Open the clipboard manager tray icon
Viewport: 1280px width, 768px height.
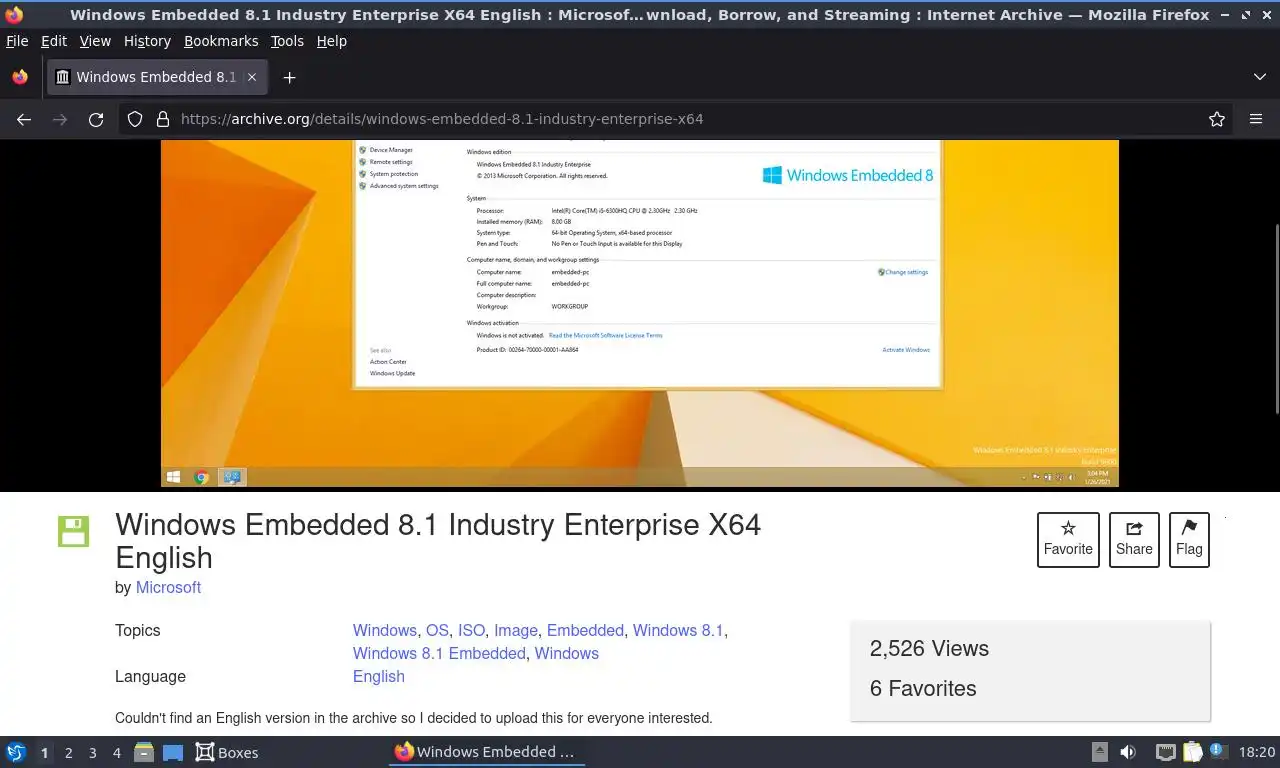point(1192,752)
